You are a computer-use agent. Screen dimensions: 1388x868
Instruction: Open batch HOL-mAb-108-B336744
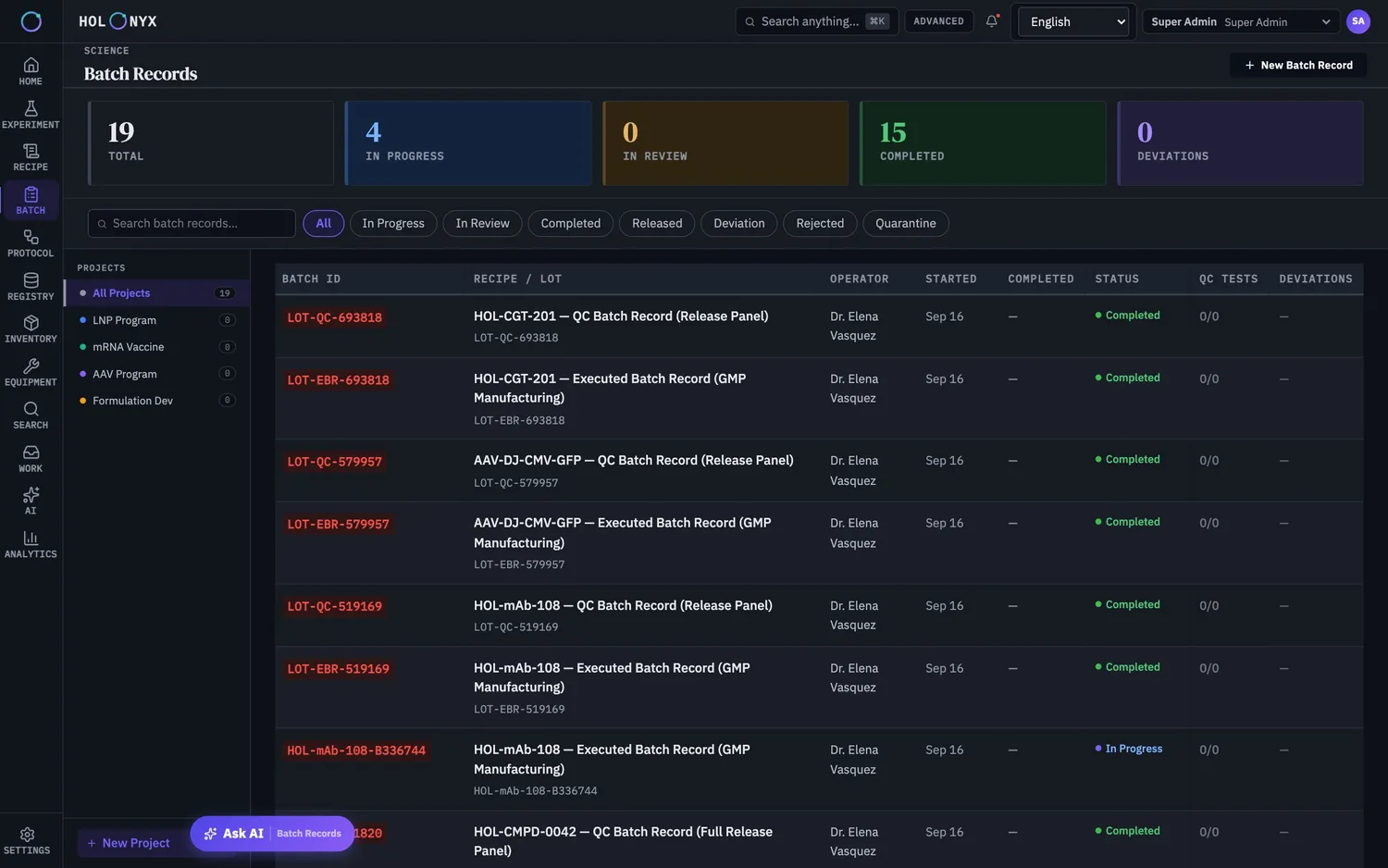356,750
